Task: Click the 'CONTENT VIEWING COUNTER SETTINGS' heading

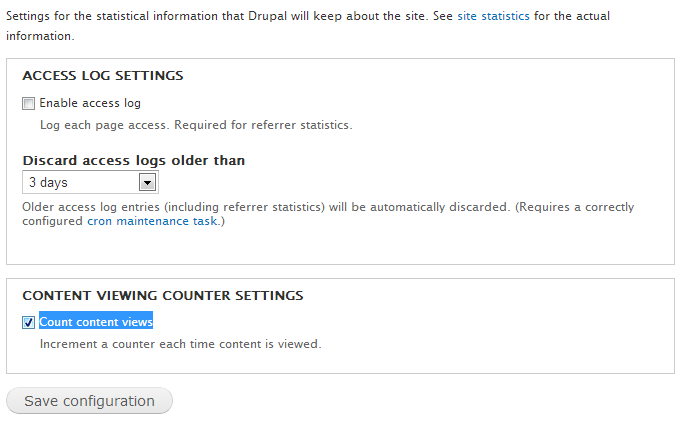Action: click(163, 295)
